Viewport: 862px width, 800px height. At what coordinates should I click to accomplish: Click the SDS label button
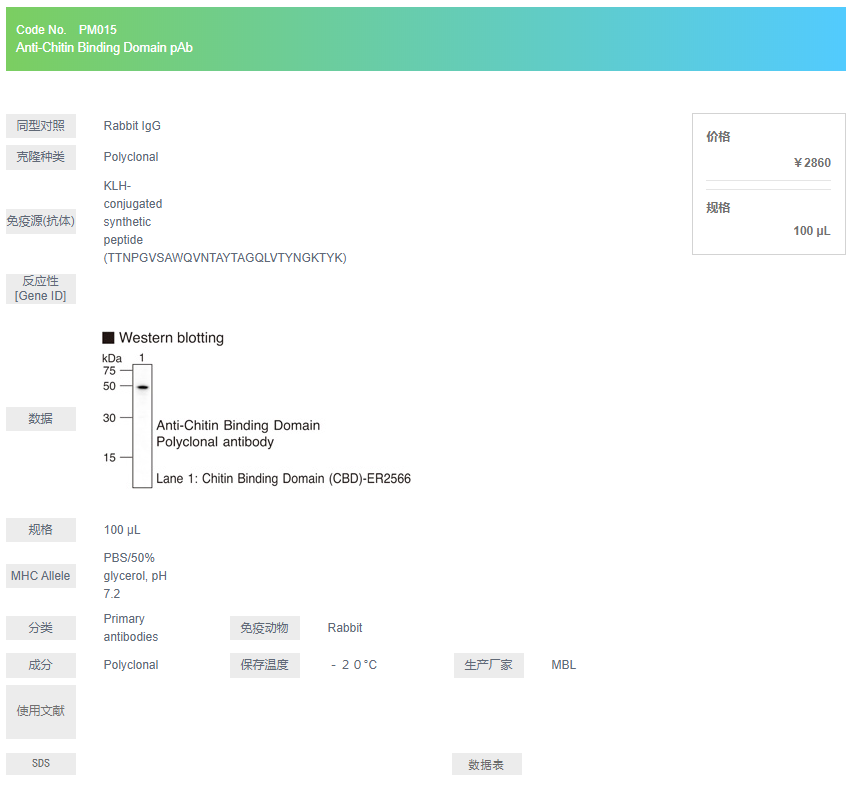(41, 764)
